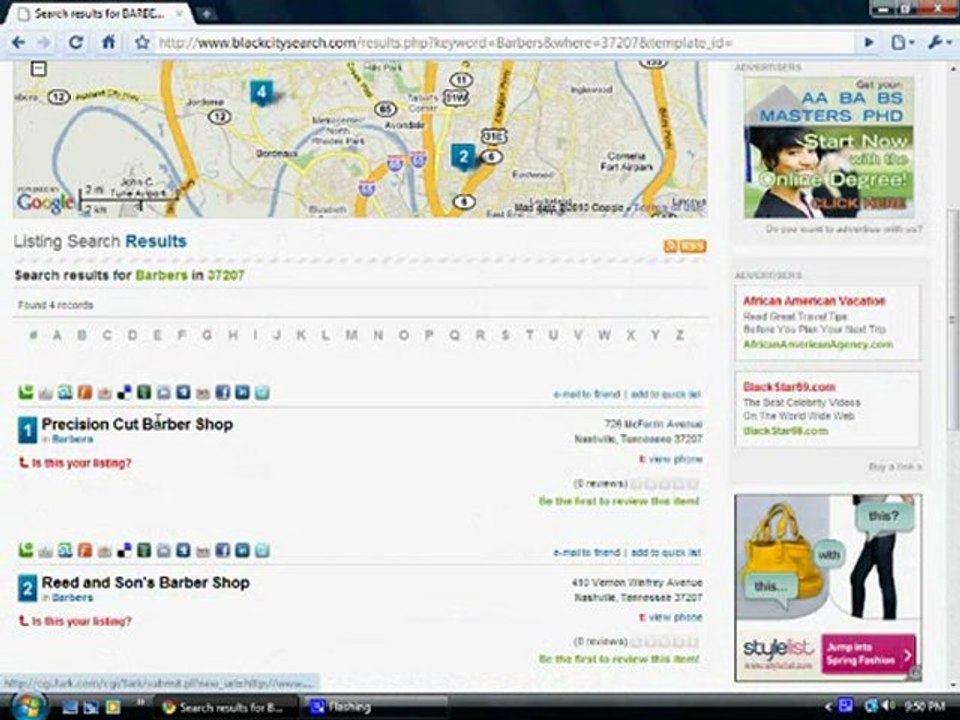Share Reed and Son's listing on LinkedIn
This screenshot has width=960, height=720.
tap(242, 550)
